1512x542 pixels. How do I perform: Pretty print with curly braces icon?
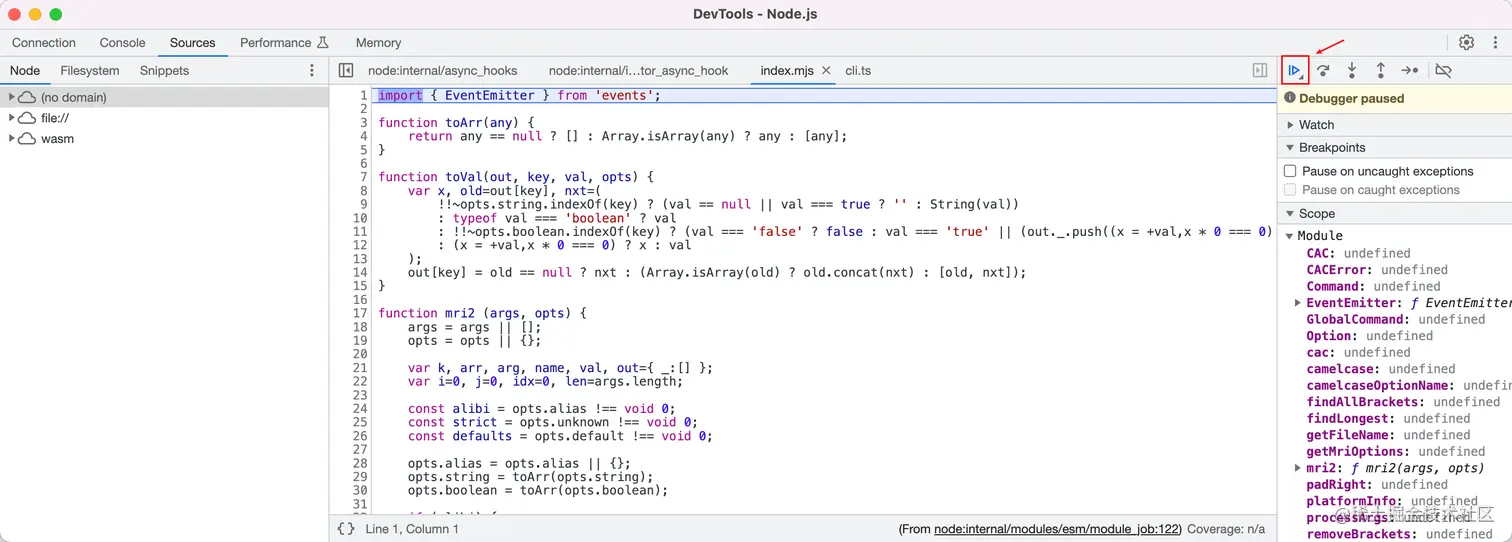click(346, 528)
